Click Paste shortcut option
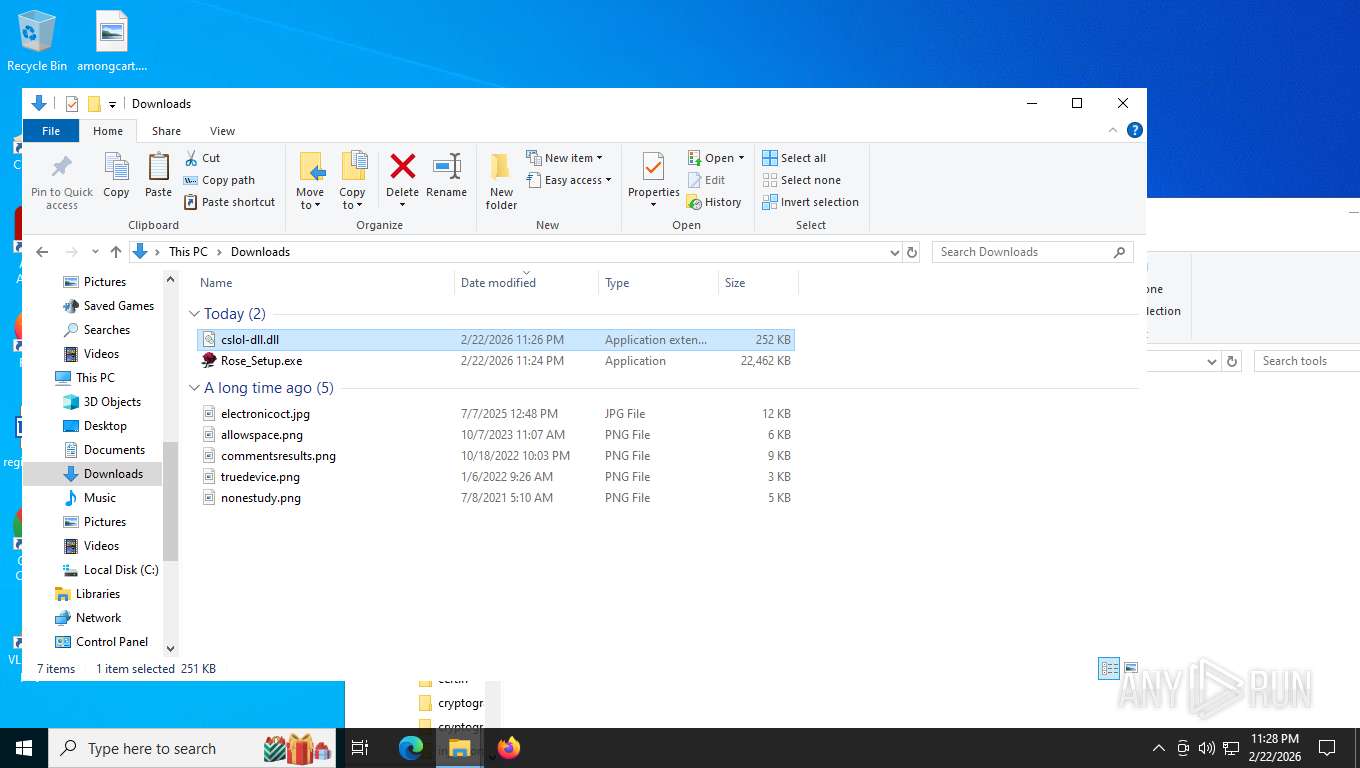1360x768 pixels. [229, 202]
